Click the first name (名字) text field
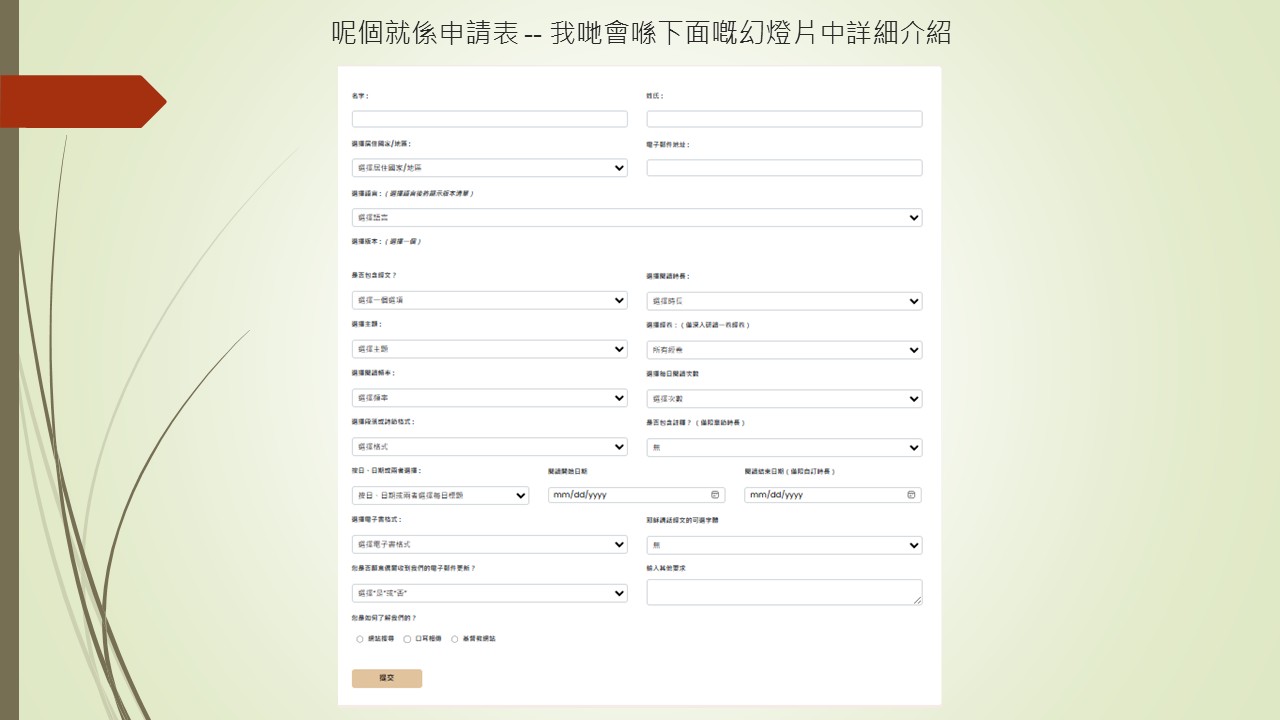This screenshot has width=1280, height=720. [489, 119]
